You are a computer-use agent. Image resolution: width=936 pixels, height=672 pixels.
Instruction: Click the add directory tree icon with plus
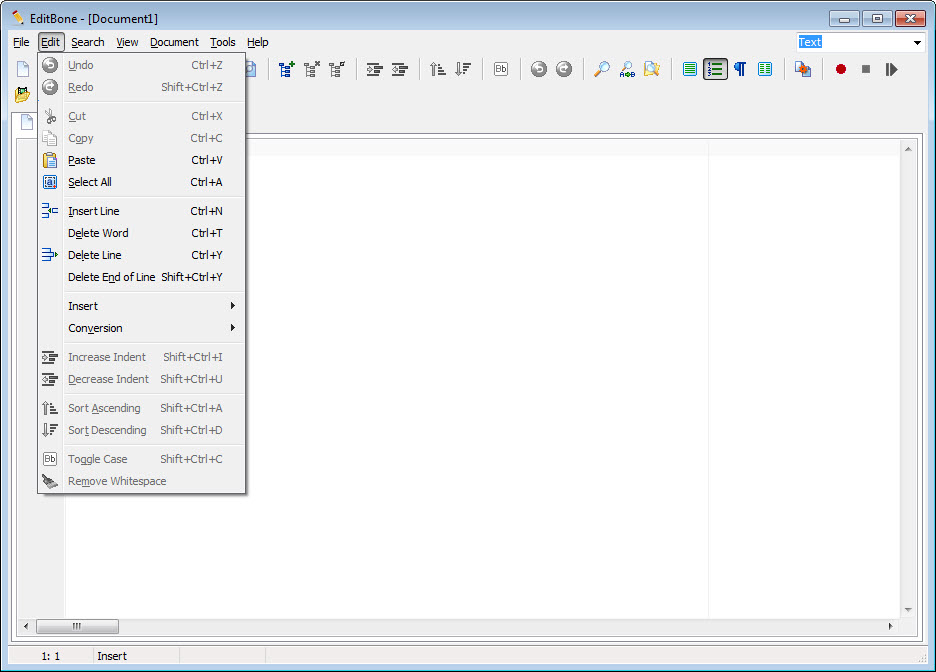click(287, 69)
